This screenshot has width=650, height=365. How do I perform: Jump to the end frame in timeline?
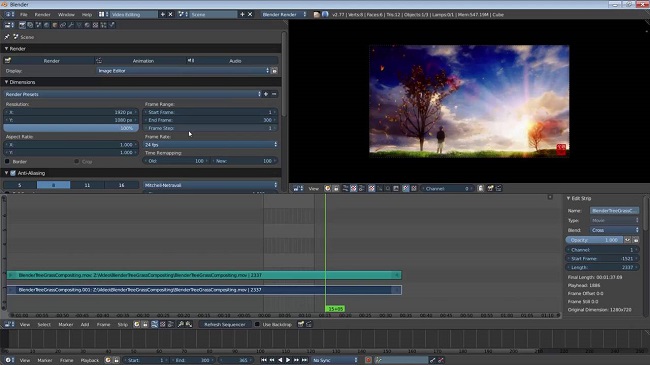(304, 360)
